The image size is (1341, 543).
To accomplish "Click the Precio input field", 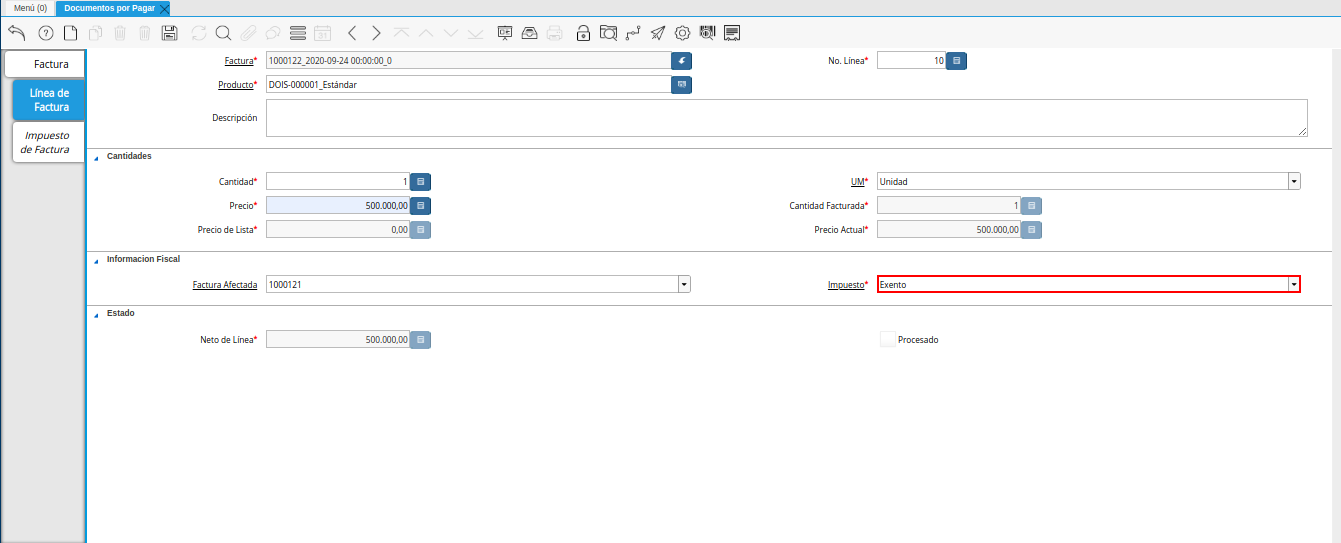I will click(x=338, y=205).
